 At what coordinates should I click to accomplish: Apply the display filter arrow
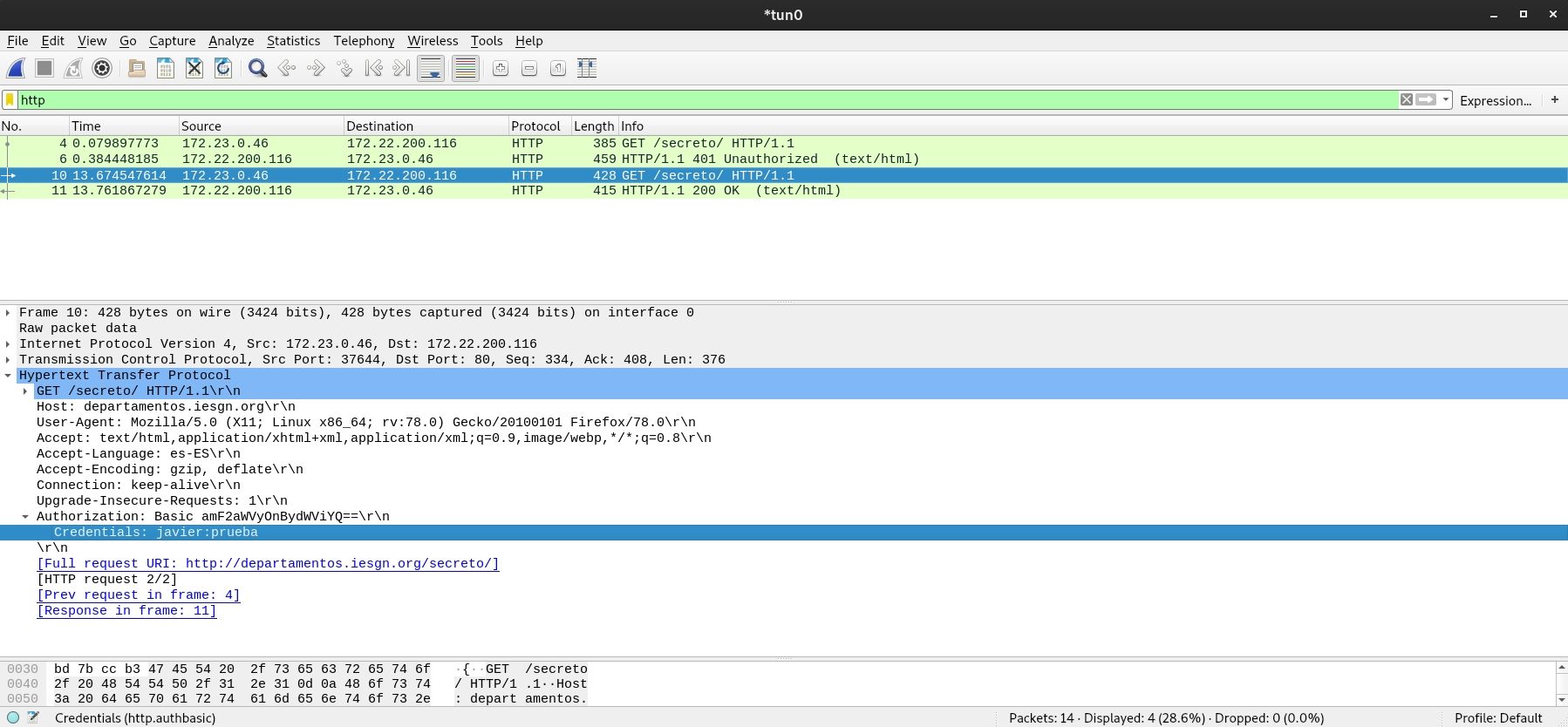1426,99
